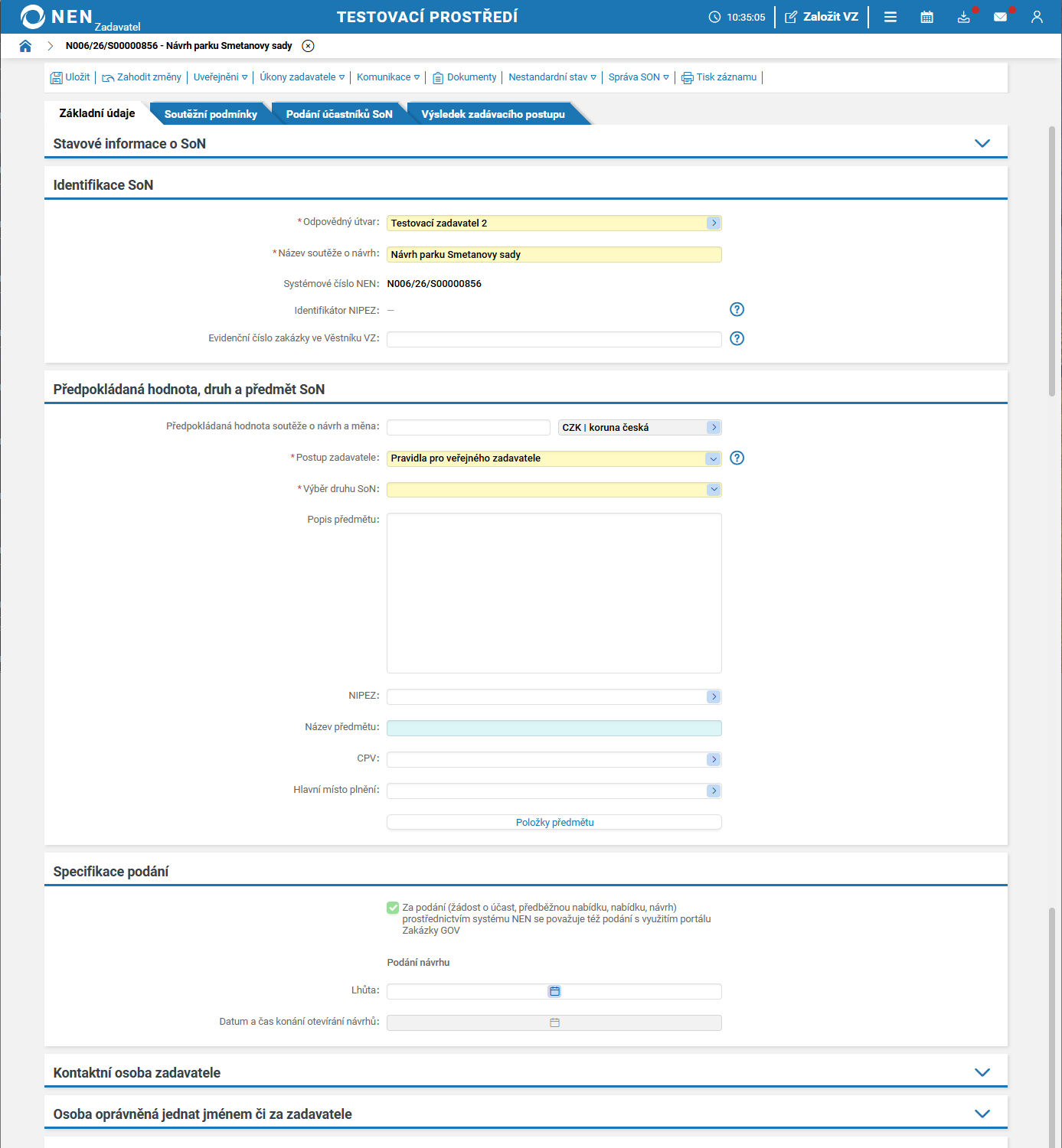Show help for Evidenční číslo zakázky
The width and height of the screenshot is (1062, 1148).
[737, 338]
